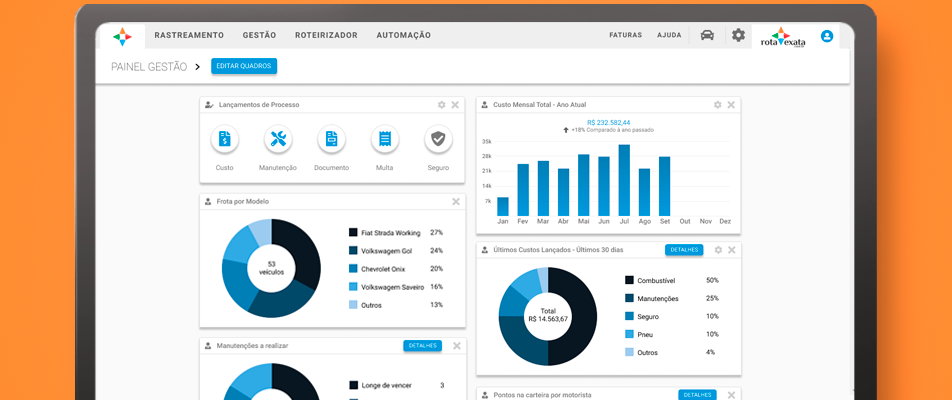The width and height of the screenshot is (952, 400).
Task: Select the Longe de vencer legend entry
Action: [397, 385]
